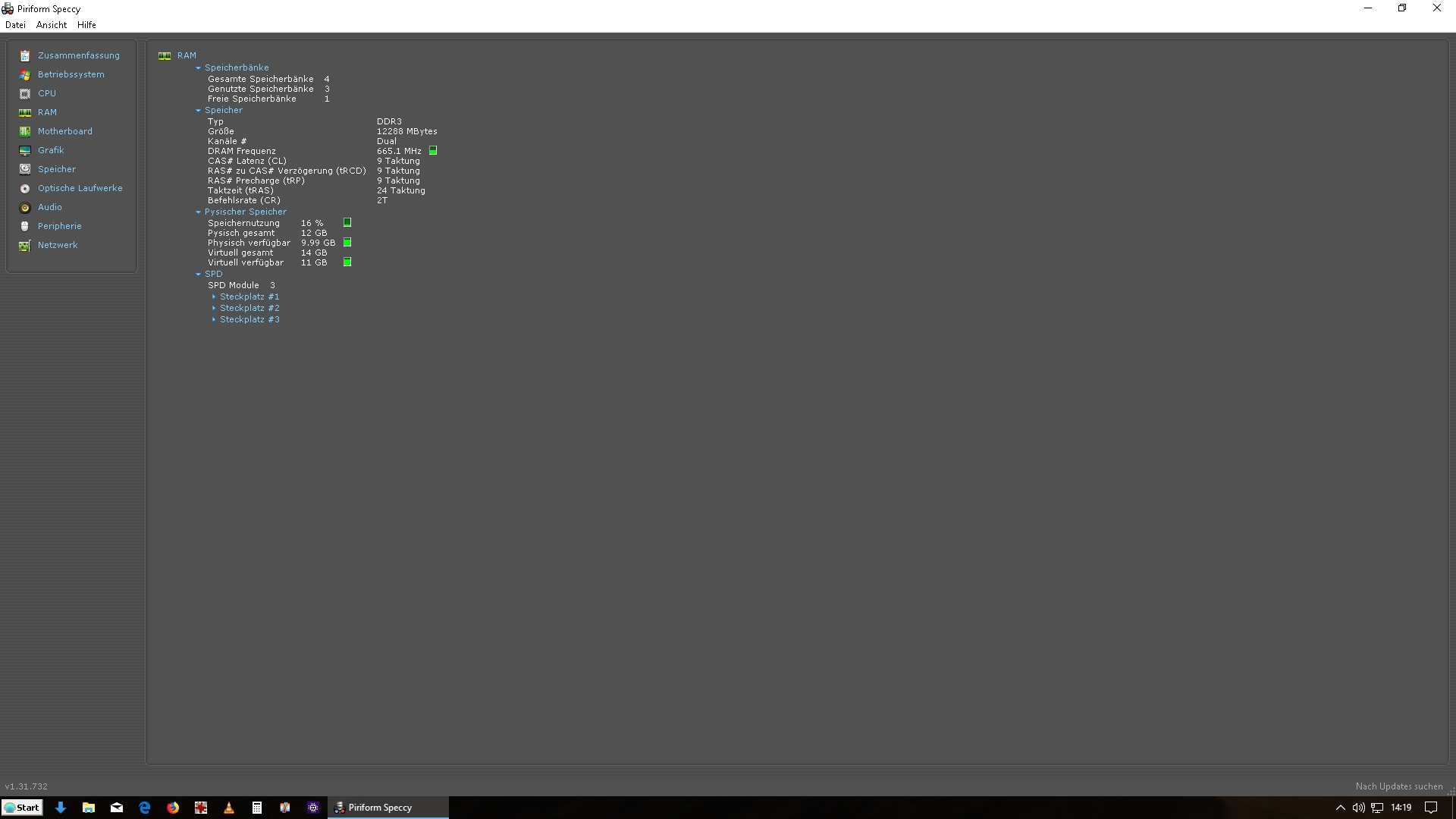Select the CPU chip icon
This screenshot has width=1456, height=819.
[25, 94]
